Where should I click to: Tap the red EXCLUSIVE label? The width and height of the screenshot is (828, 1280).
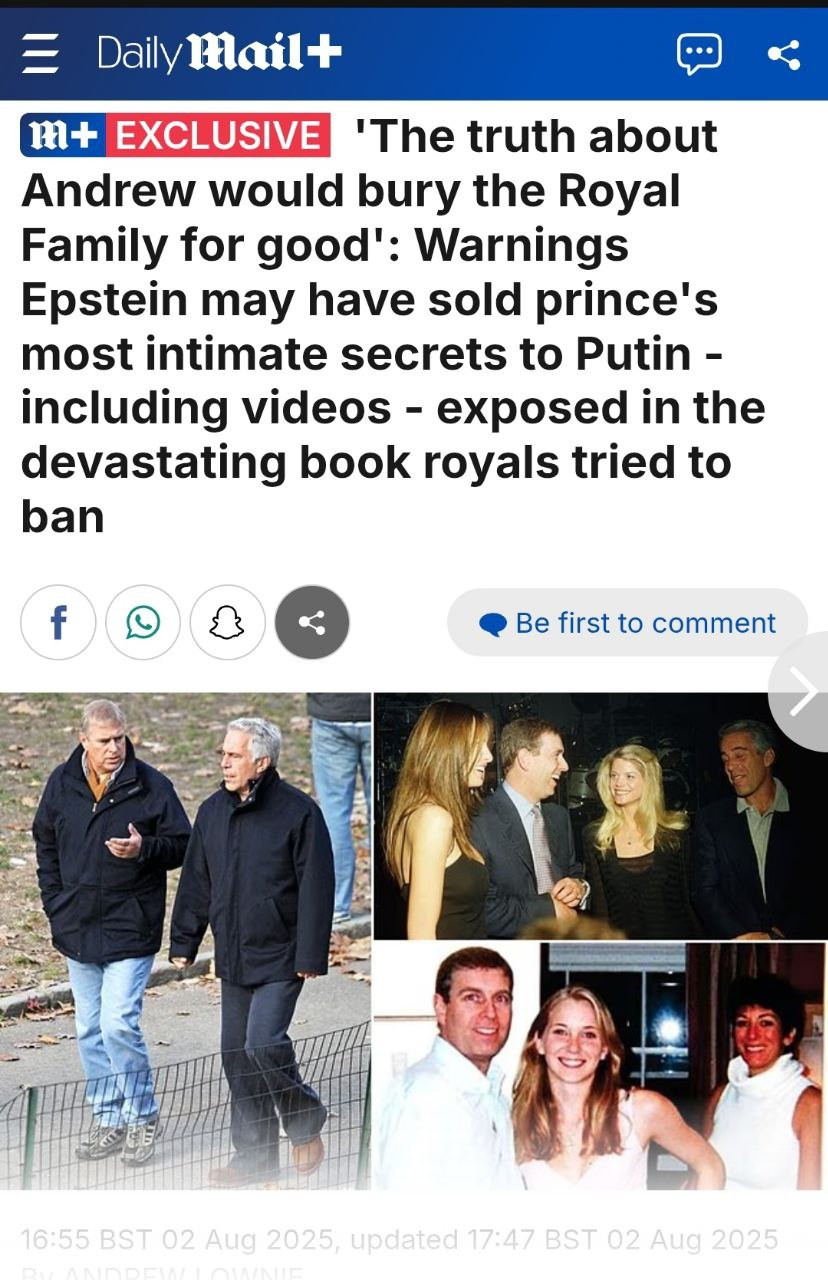[x=218, y=136]
